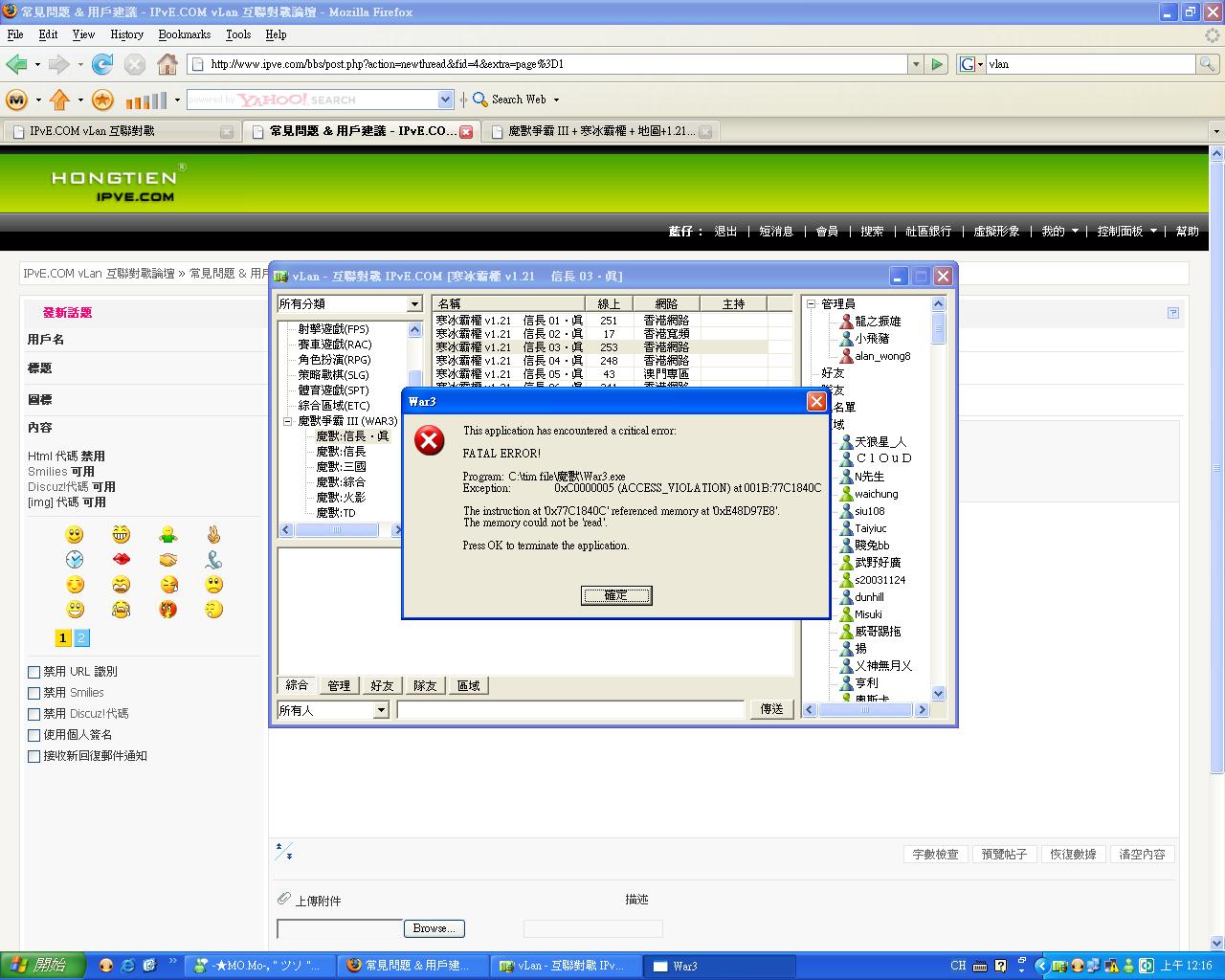The image size is (1225, 980).
Task: Enable the 禁用 URL 識別 checkbox
Action: coord(34,672)
